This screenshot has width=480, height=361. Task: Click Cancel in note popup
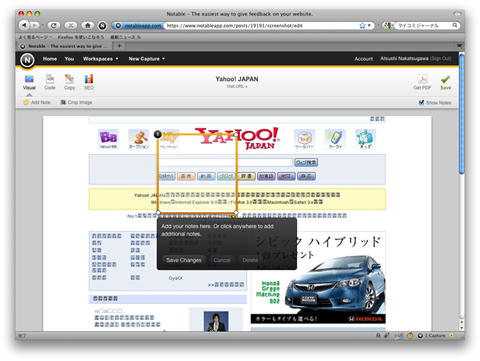point(222,260)
